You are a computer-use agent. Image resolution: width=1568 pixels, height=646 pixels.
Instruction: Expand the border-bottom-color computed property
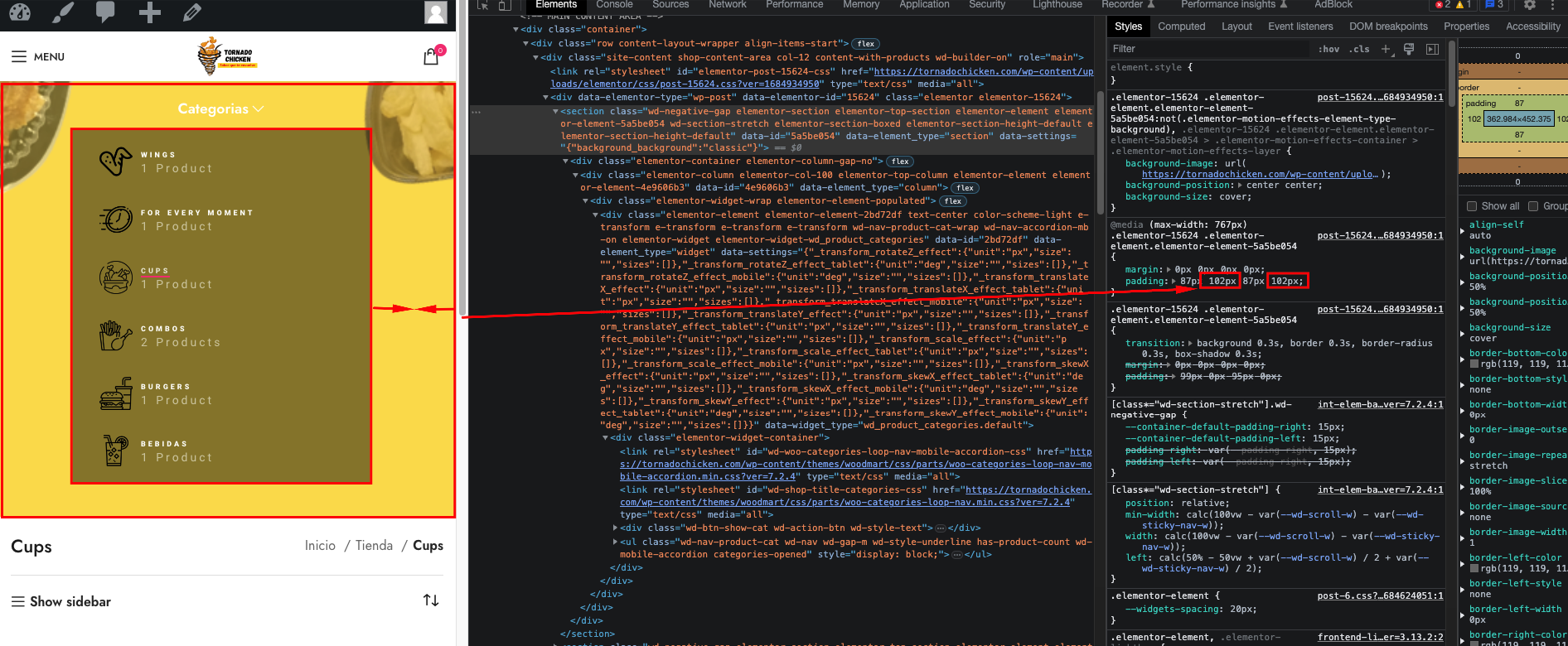pyautogui.click(x=1463, y=359)
